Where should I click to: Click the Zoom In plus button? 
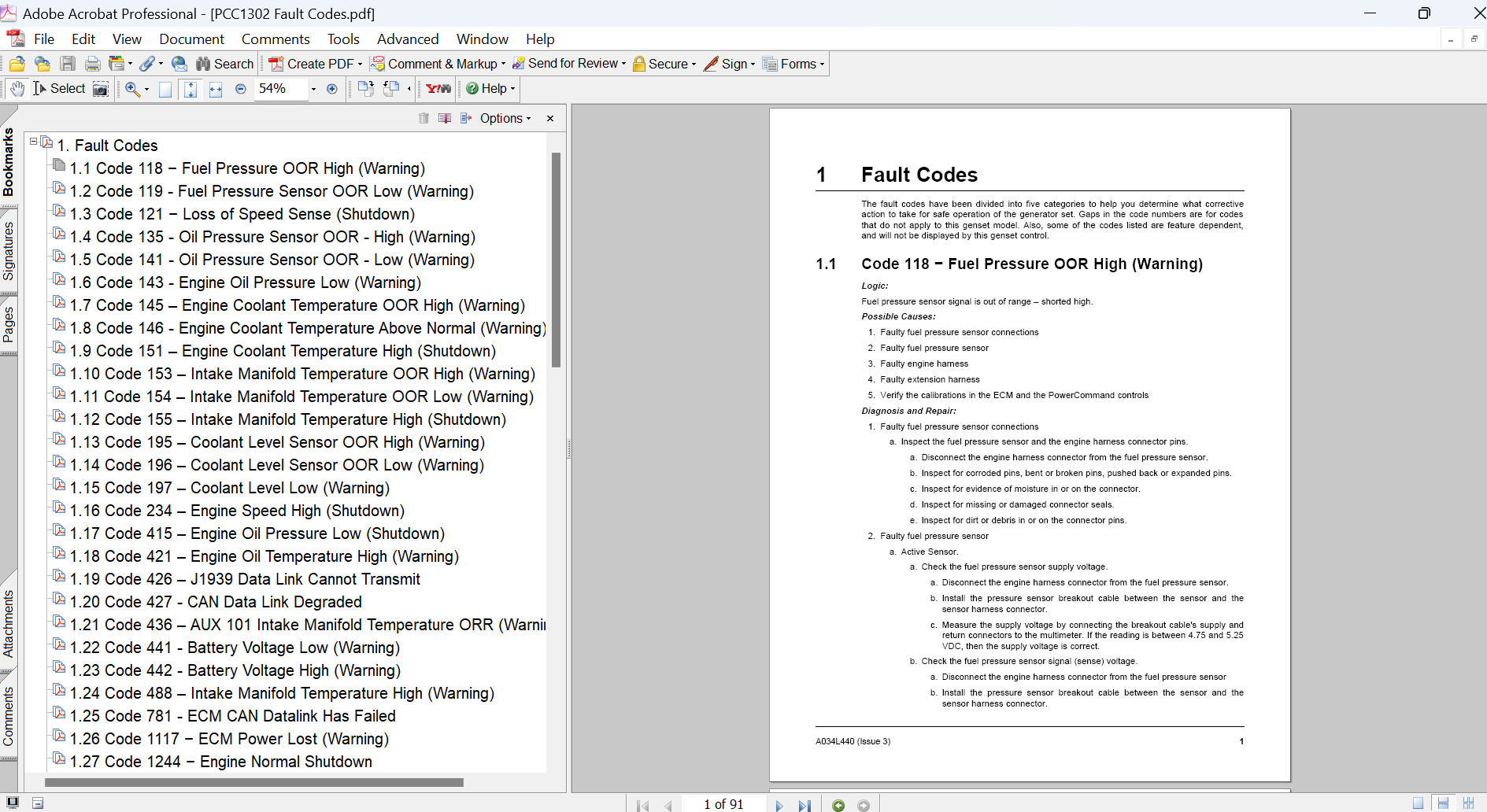point(332,89)
